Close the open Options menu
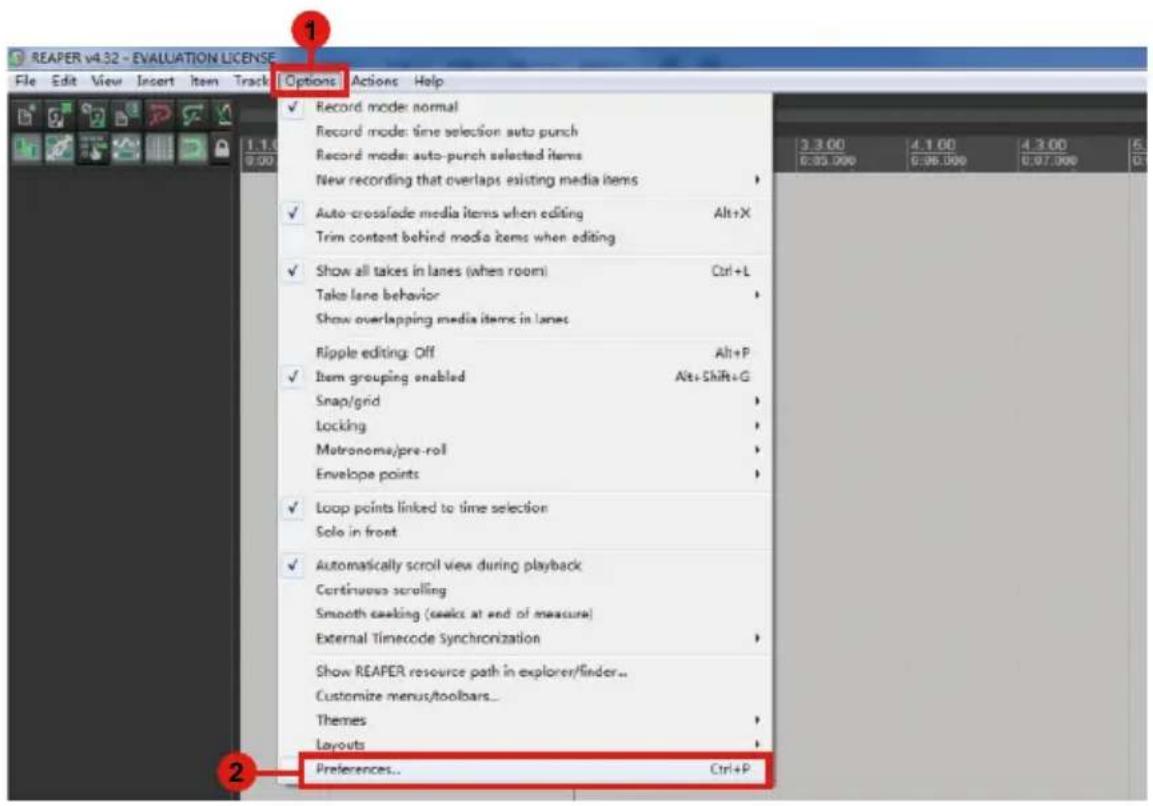 [310, 81]
